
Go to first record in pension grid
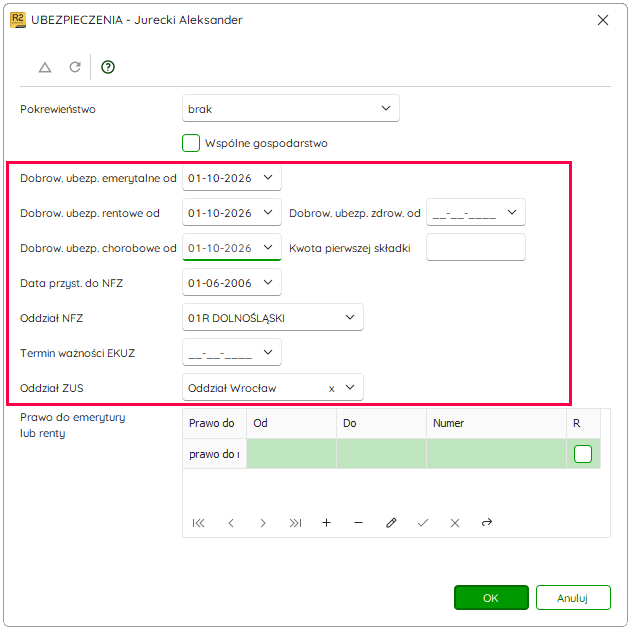198,523
